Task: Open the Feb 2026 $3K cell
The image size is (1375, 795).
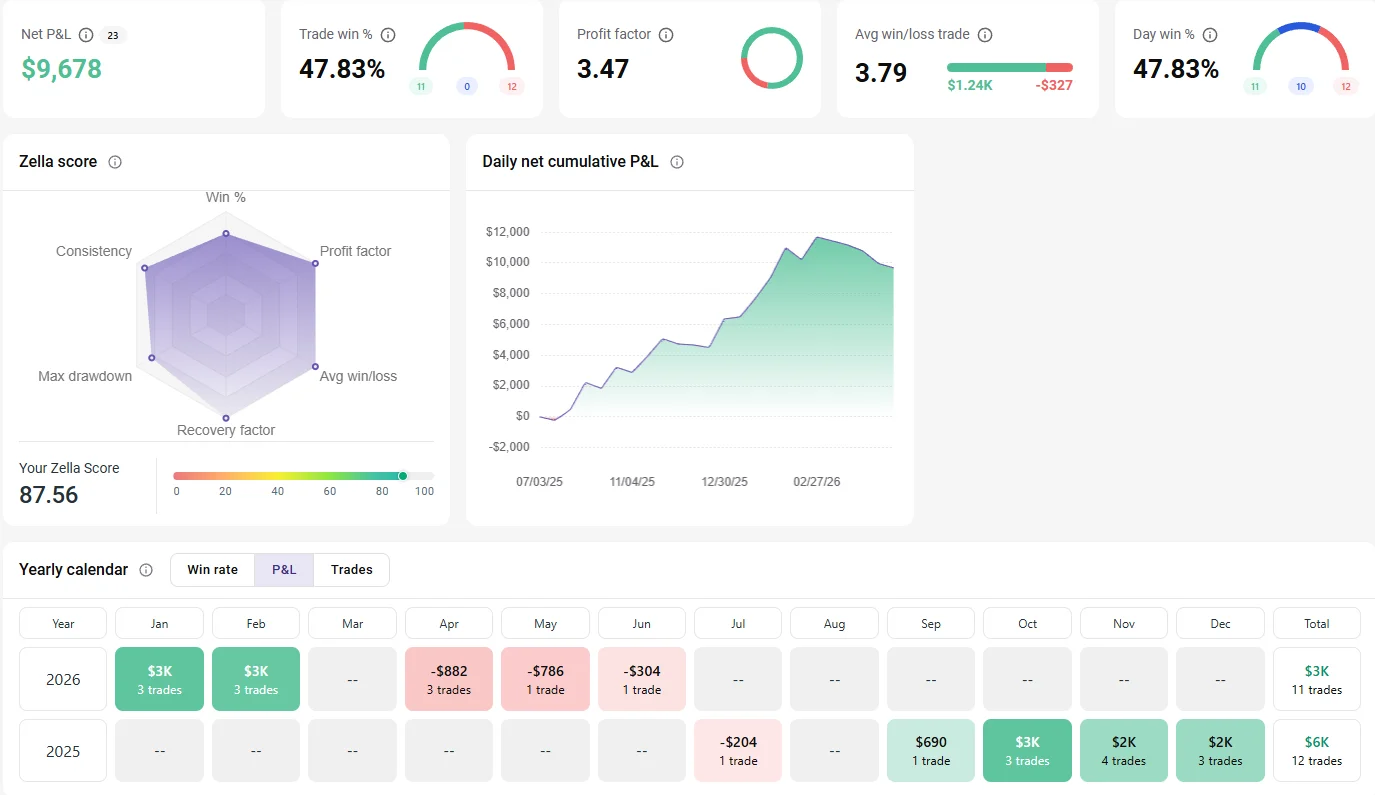Action: point(256,679)
